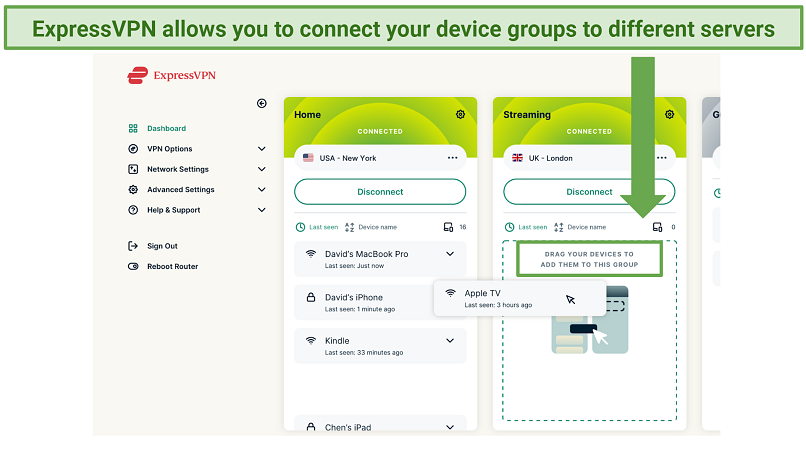Sort Home devices by Last seen
806x453 pixels.
pos(317,227)
